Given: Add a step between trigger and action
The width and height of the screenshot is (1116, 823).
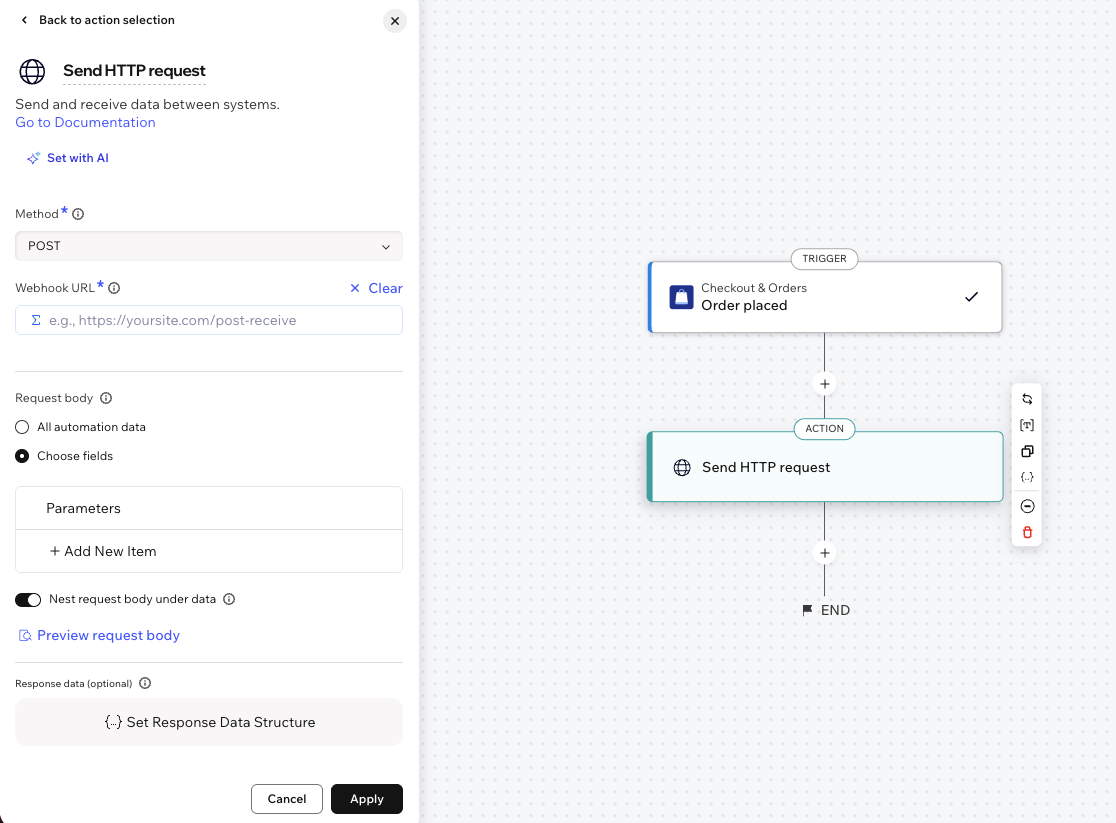Looking at the screenshot, I should tap(824, 384).
